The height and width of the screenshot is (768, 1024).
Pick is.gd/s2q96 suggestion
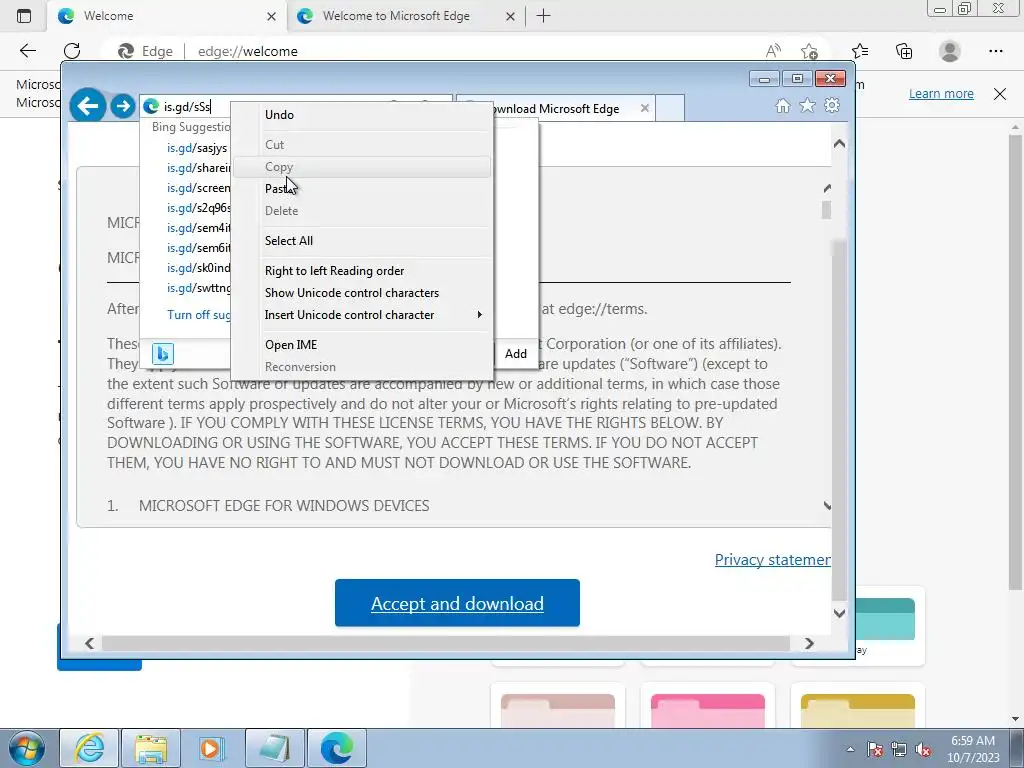pyautogui.click(x=199, y=208)
